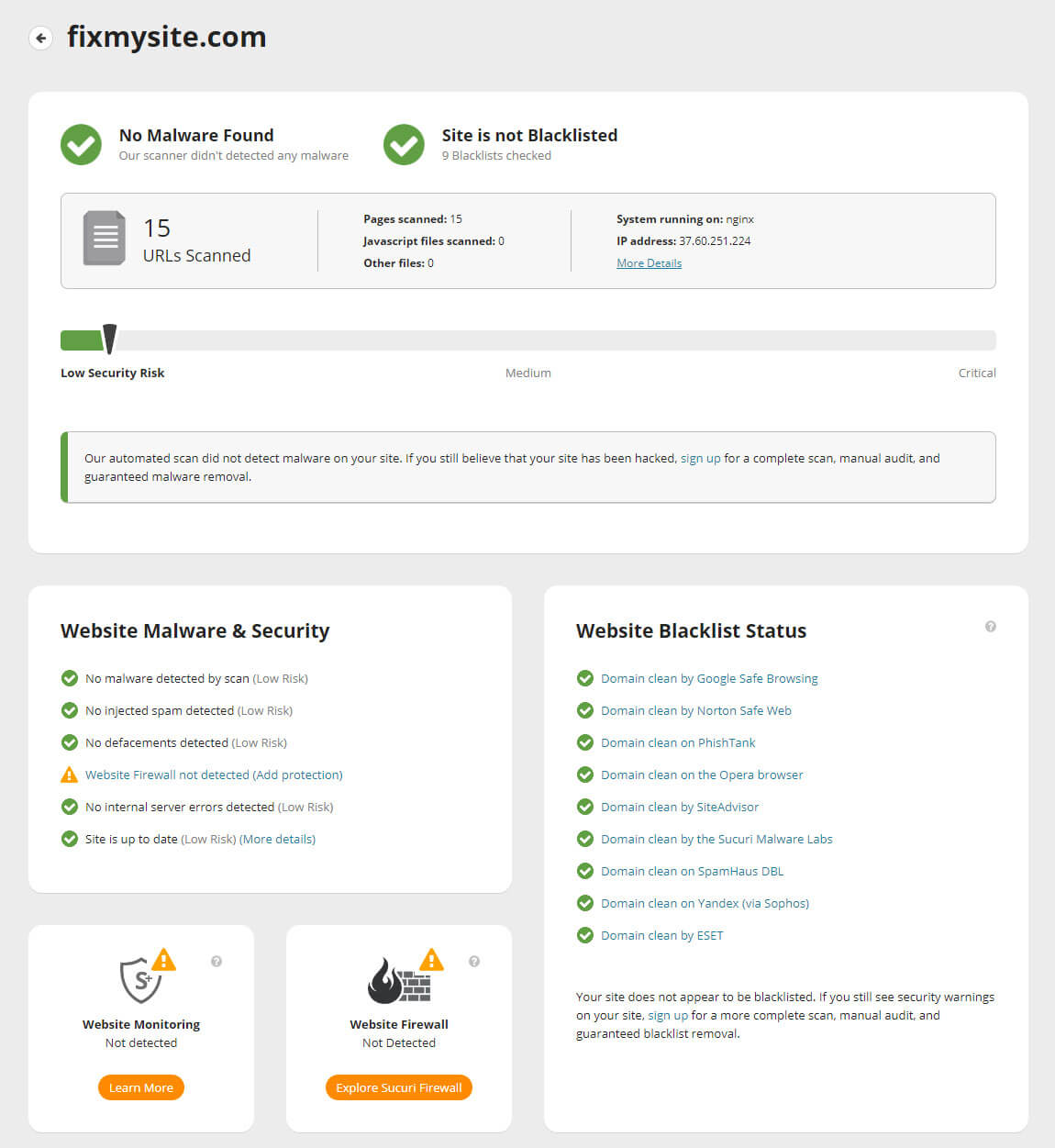Click help icon in Website Monitoring card
Image resolution: width=1055 pixels, height=1148 pixels.
click(x=217, y=962)
